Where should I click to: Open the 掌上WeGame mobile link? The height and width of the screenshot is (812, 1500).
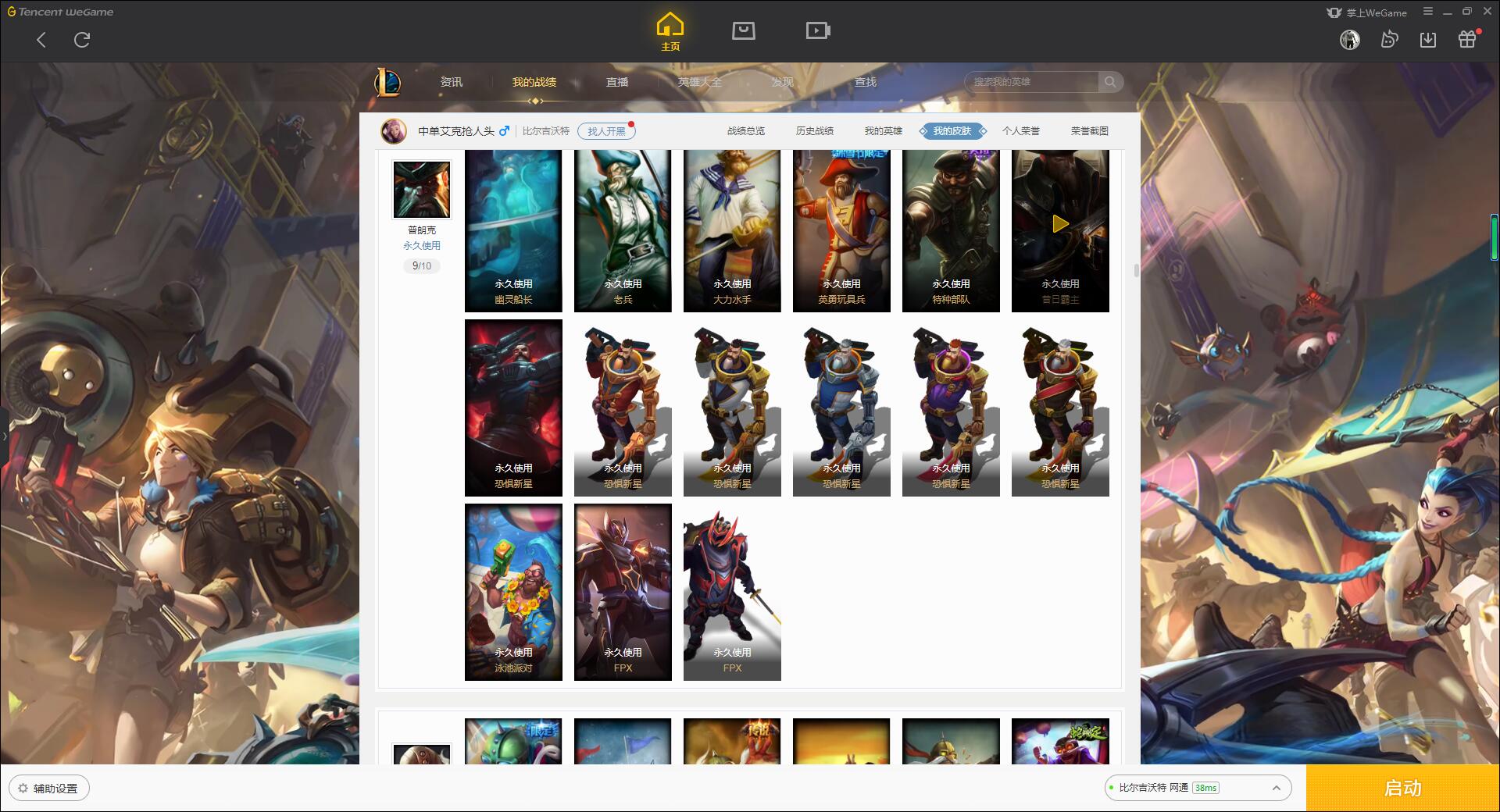pos(1366,12)
